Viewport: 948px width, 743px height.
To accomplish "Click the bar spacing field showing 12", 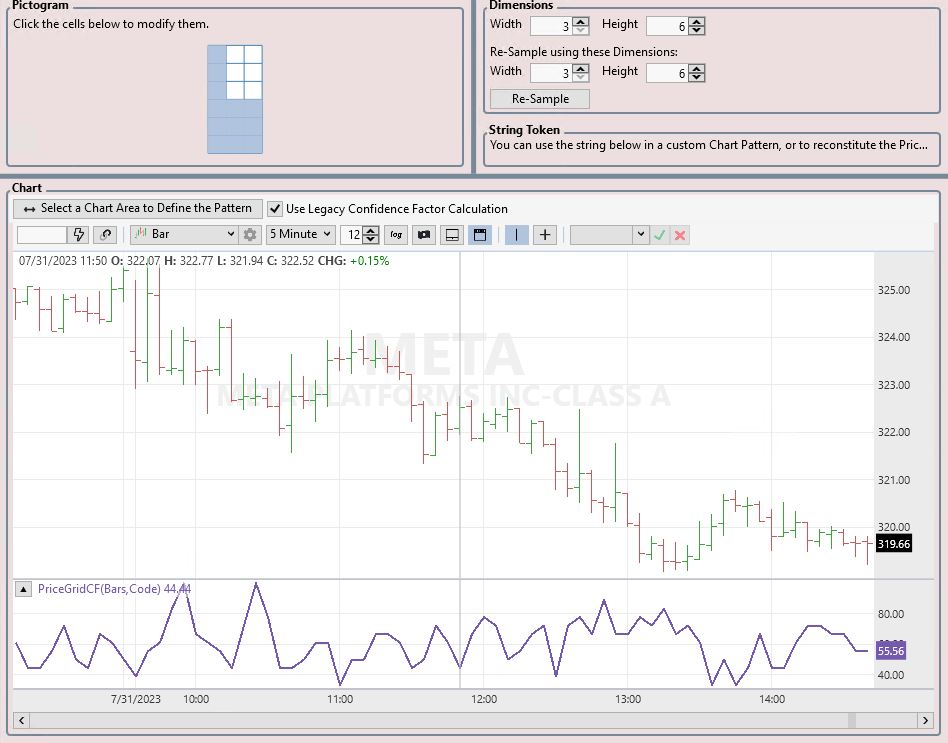I will [352, 235].
